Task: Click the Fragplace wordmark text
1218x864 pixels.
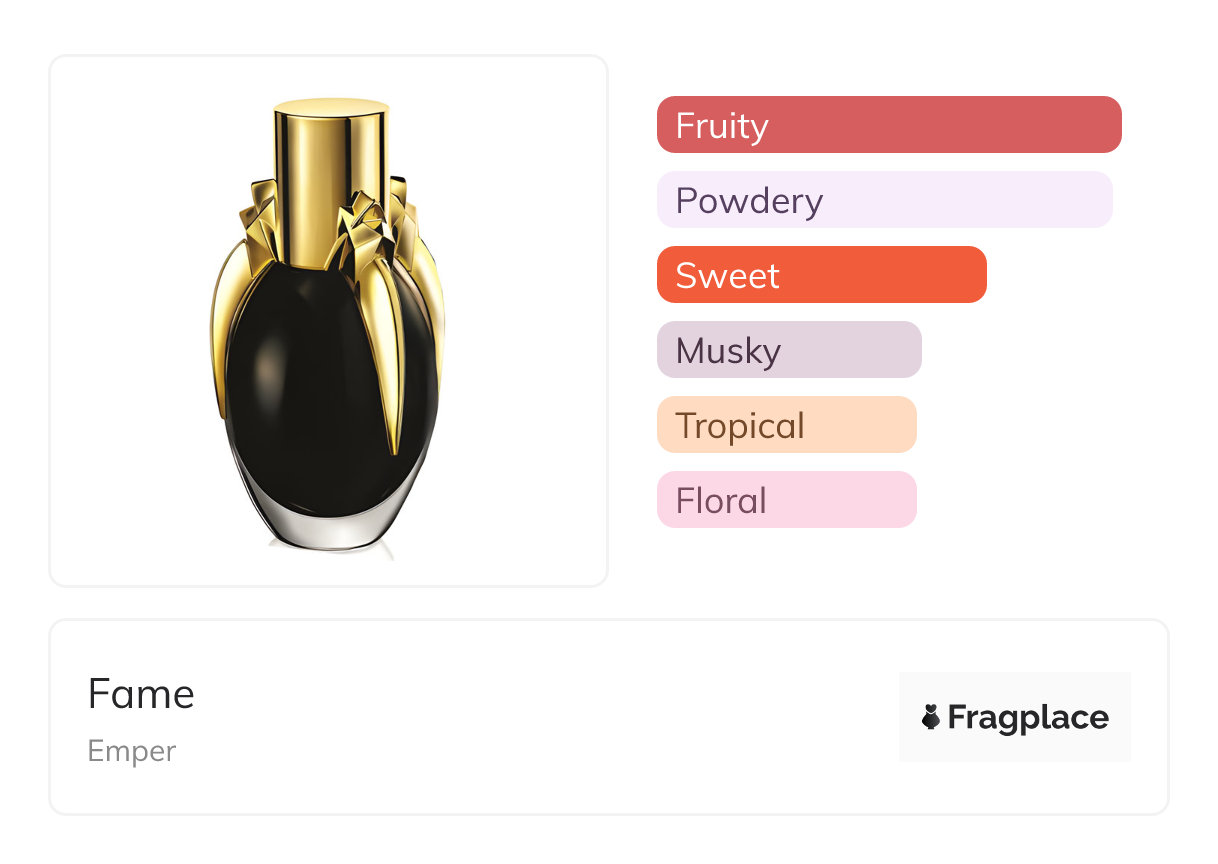Action: point(1028,718)
